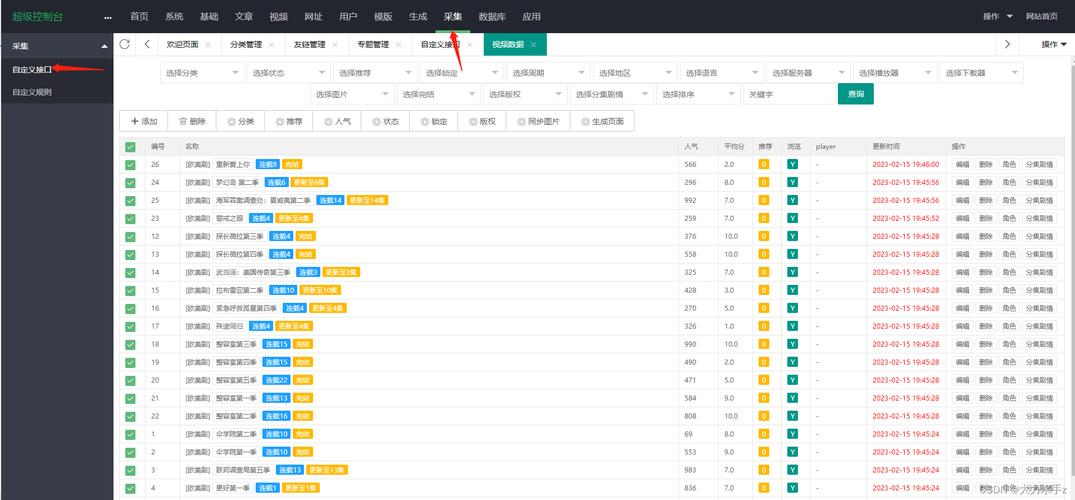Close the 视频数据 tab with its X
The image size is (1075, 500).
point(533,45)
